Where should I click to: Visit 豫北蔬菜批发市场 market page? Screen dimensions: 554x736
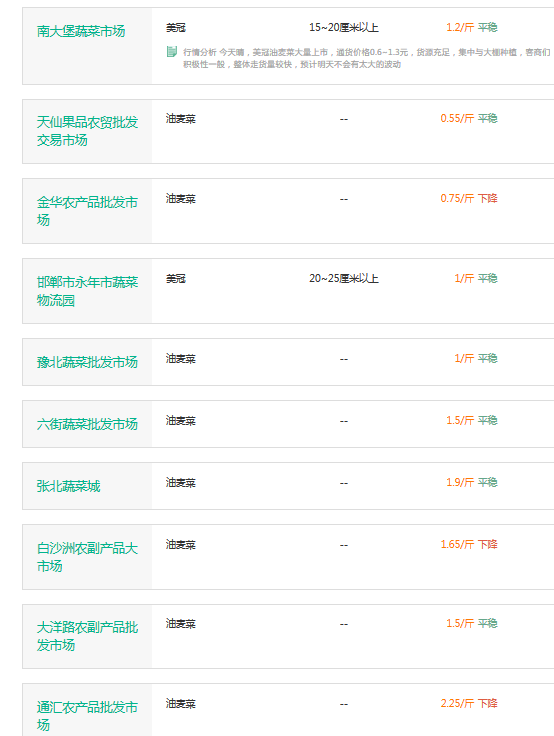pos(87,362)
